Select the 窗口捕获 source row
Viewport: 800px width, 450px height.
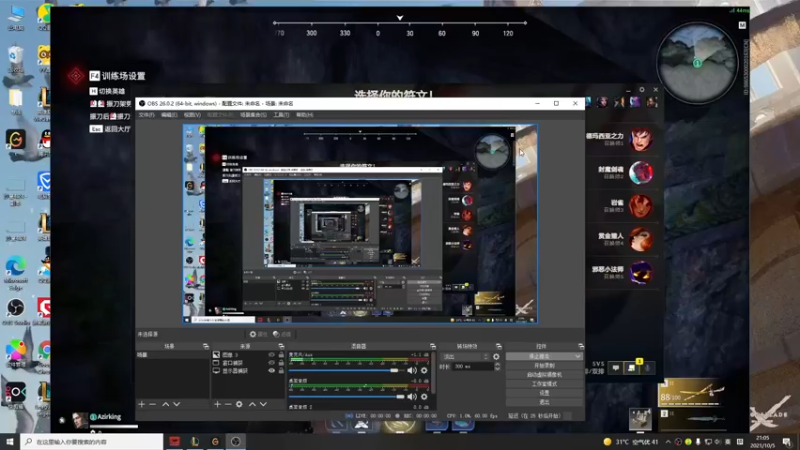(x=248, y=363)
